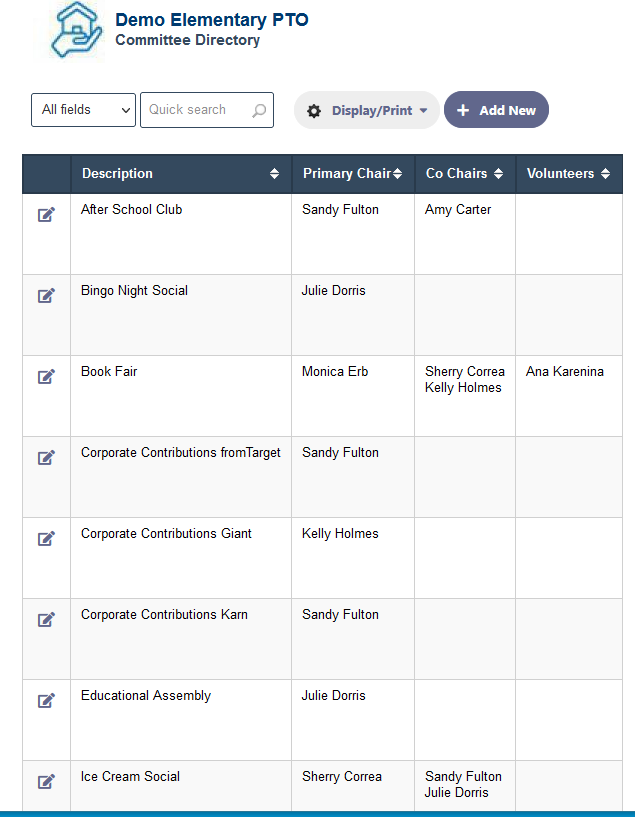Image resolution: width=635 pixels, height=817 pixels.
Task: Edit the Book Fair row
Action: pos(46,377)
